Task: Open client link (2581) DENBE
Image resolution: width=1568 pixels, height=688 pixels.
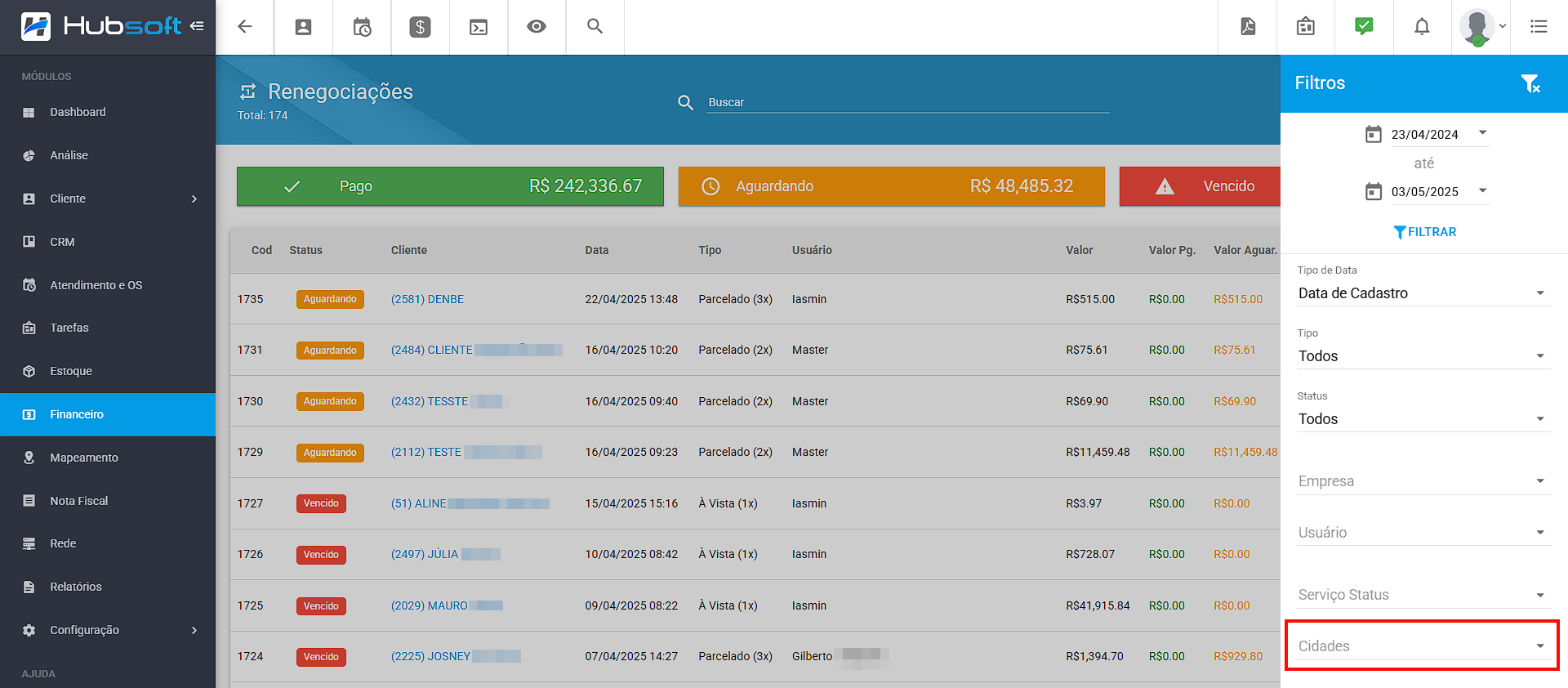Action: tap(427, 299)
